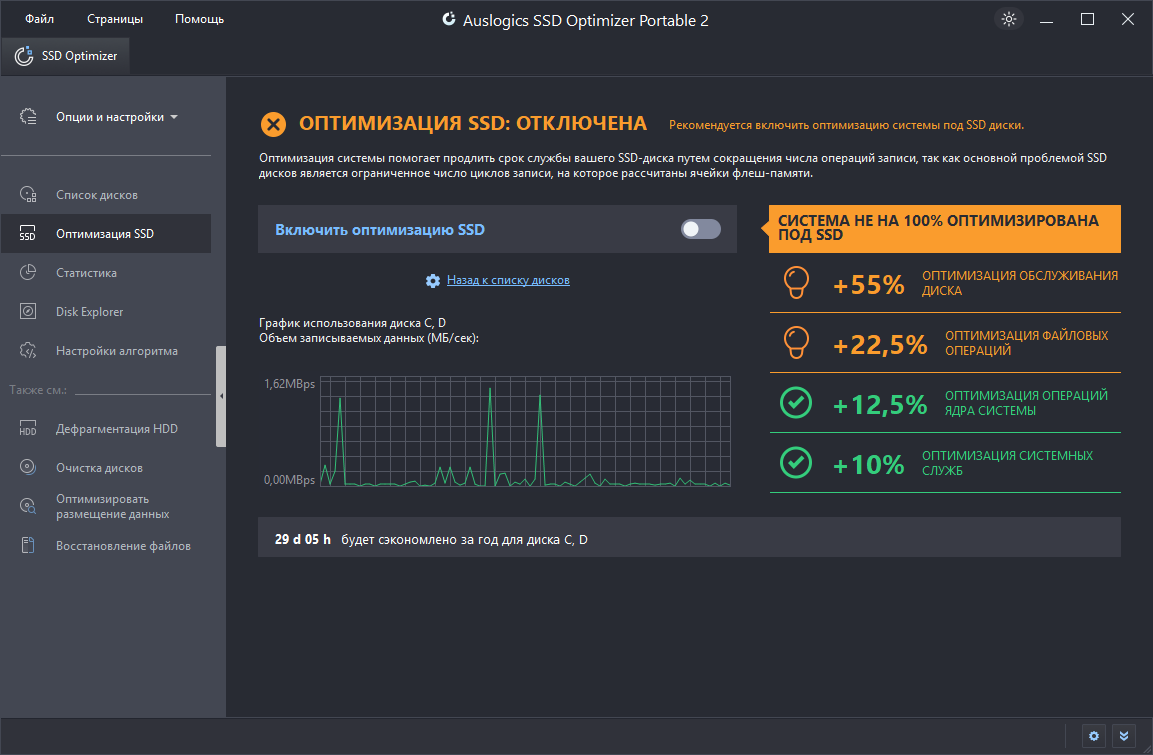This screenshot has height=755, width=1153.
Task: Click the orange X status icon
Action: pos(274,124)
